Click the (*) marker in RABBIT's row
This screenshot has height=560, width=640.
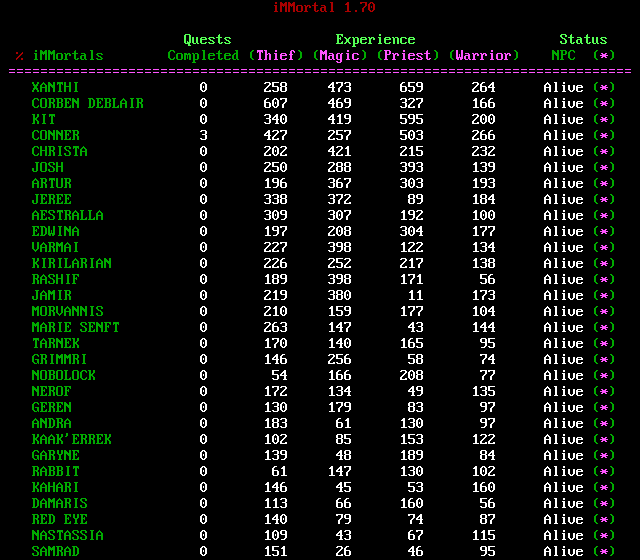(x=603, y=472)
